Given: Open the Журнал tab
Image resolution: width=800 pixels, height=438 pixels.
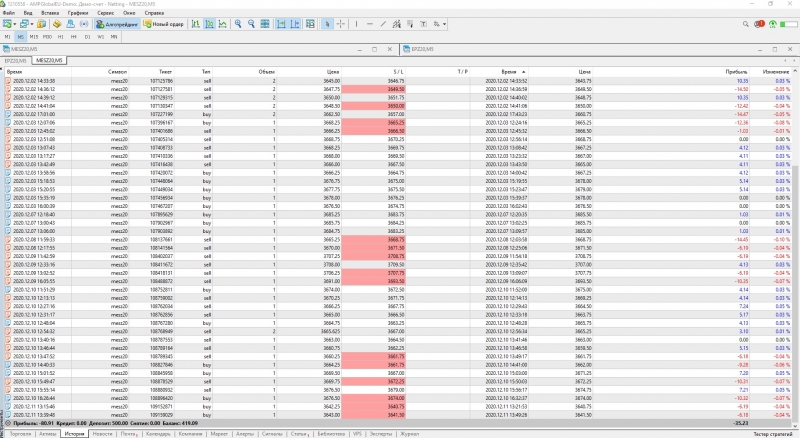Looking at the screenshot, I should click(409, 434).
